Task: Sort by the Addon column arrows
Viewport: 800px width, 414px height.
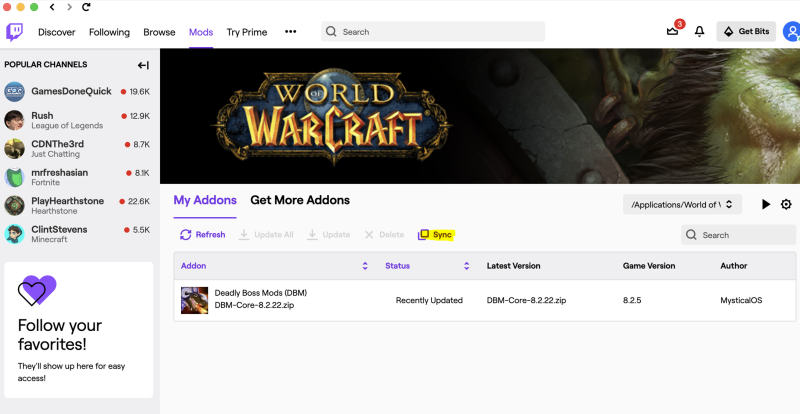Action: pyautogui.click(x=365, y=266)
